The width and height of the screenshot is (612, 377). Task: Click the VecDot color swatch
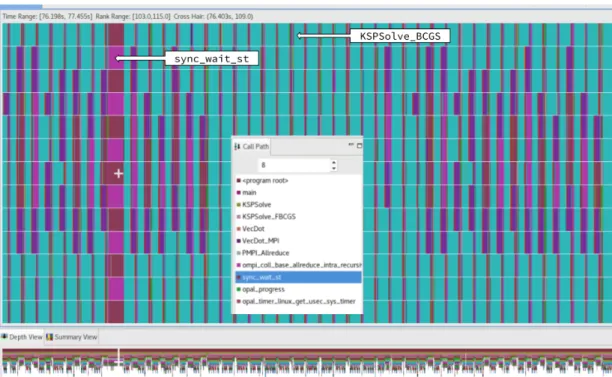click(x=238, y=229)
